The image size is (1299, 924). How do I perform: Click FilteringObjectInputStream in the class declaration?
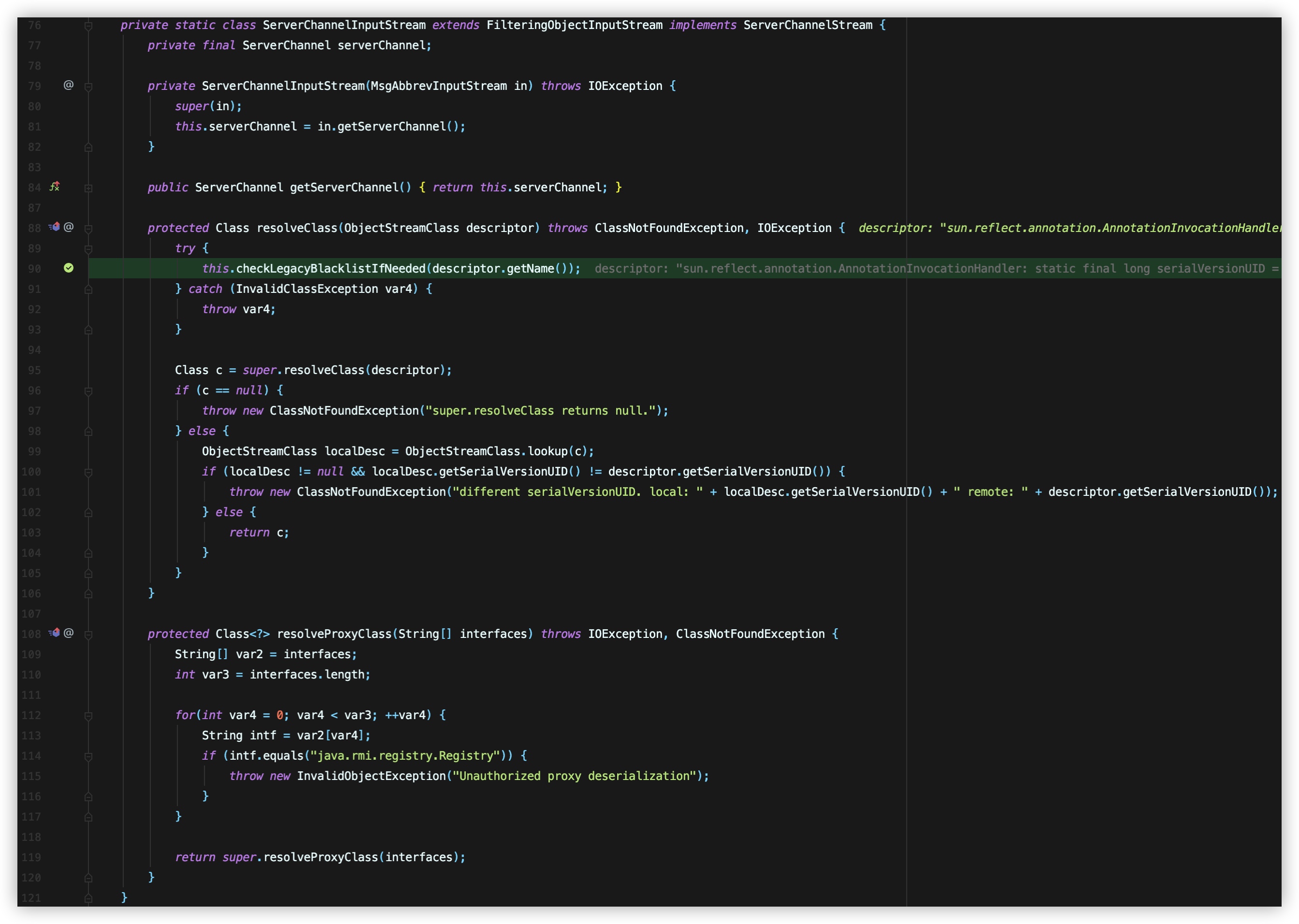pyautogui.click(x=574, y=25)
